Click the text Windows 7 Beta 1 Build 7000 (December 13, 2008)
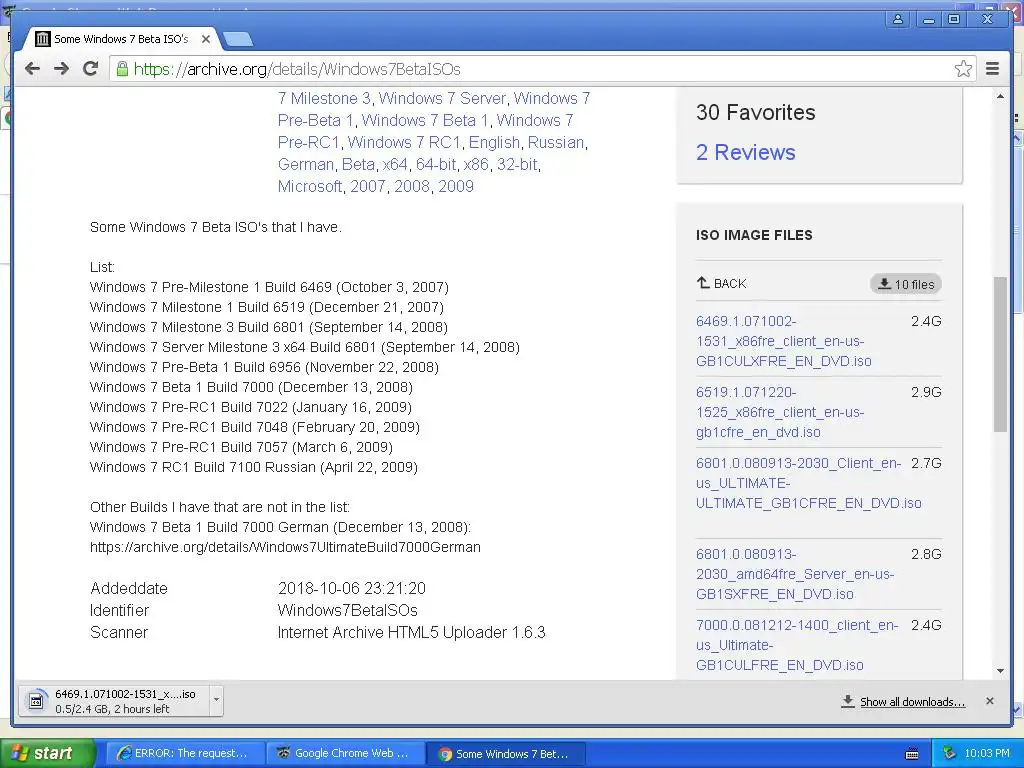The image size is (1024, 768). pos(251,387)
